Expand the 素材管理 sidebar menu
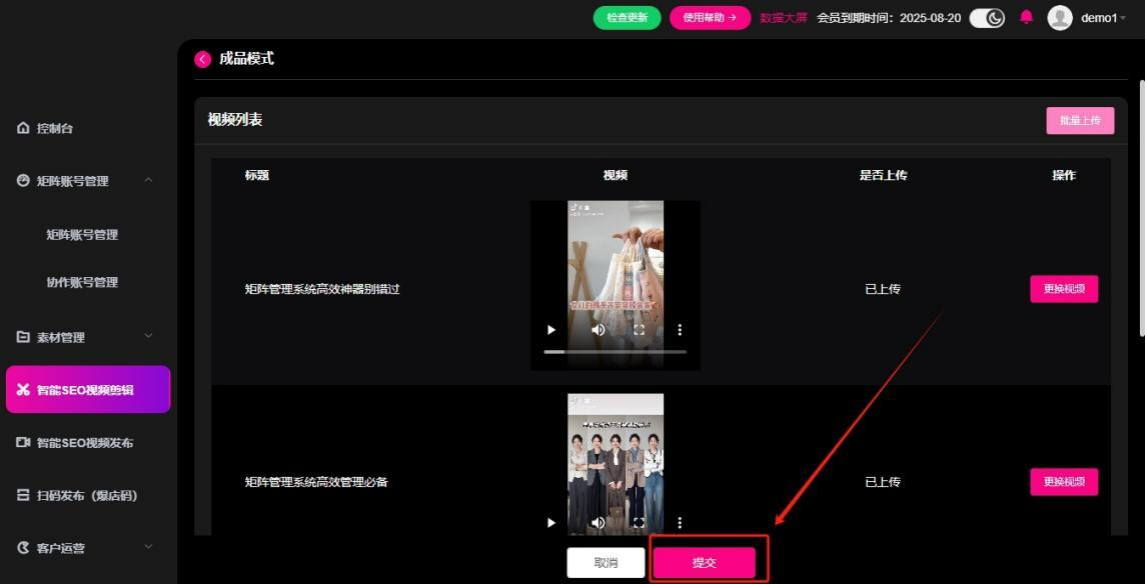The width and height of the screenshot is (1145, 584). tap(148, 337)
